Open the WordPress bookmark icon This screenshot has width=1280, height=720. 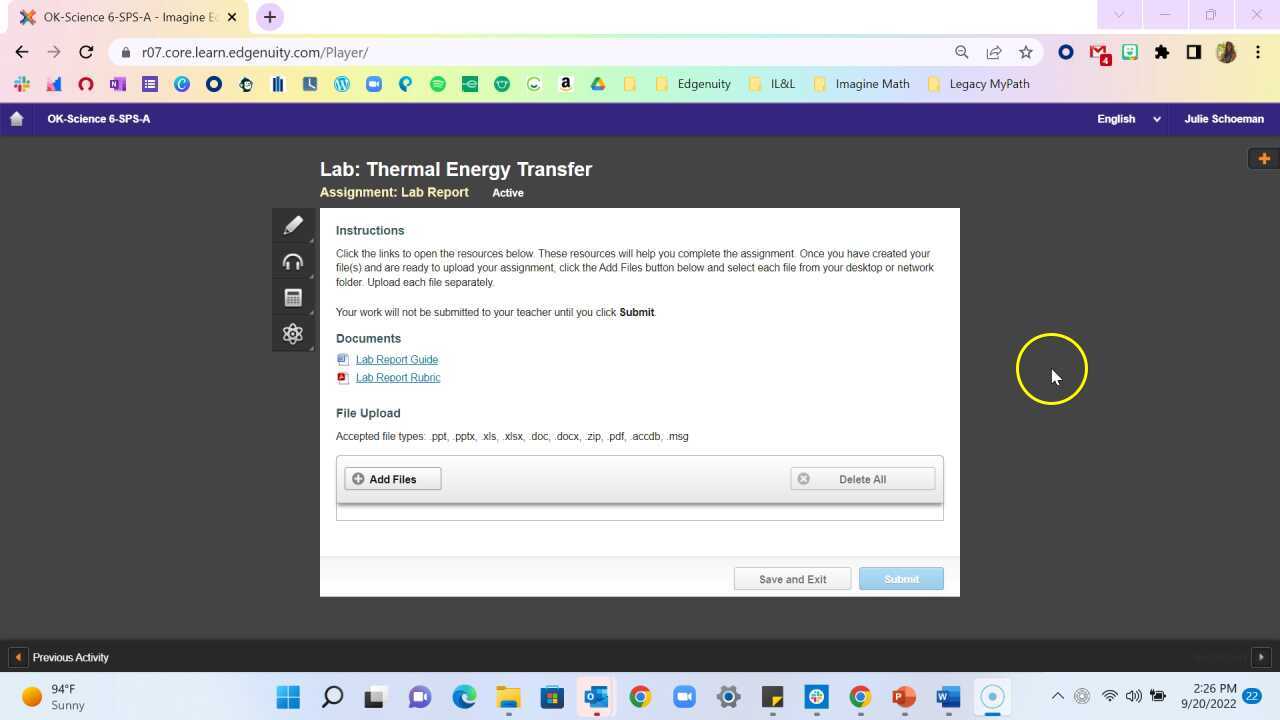pyautogui.click(x=342, y=84)
